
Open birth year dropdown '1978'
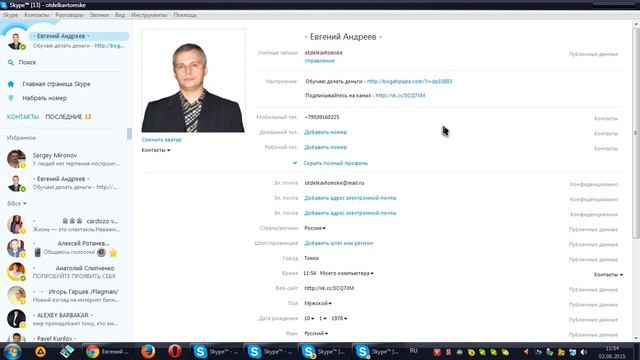339,318
